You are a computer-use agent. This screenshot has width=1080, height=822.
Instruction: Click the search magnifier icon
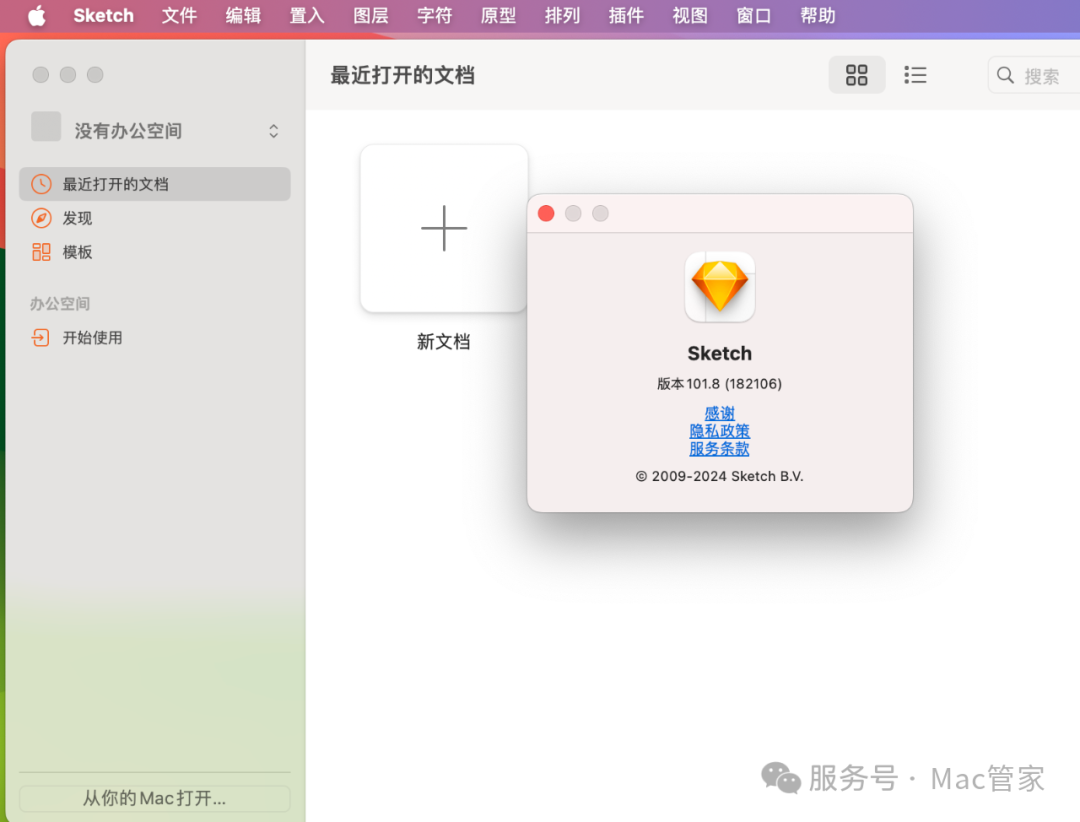[x=1006, y=75]
